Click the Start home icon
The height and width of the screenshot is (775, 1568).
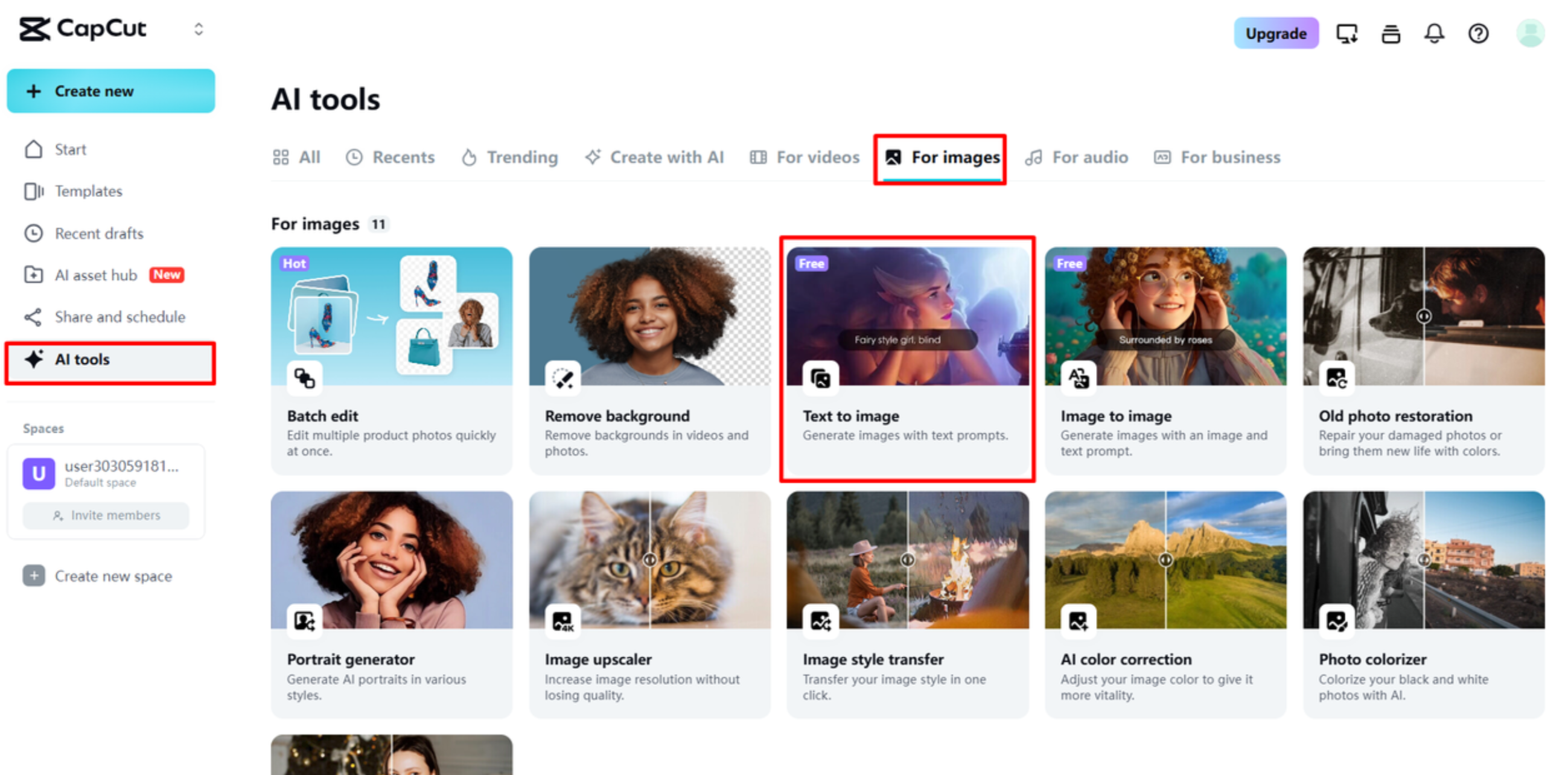coord(33,149)
